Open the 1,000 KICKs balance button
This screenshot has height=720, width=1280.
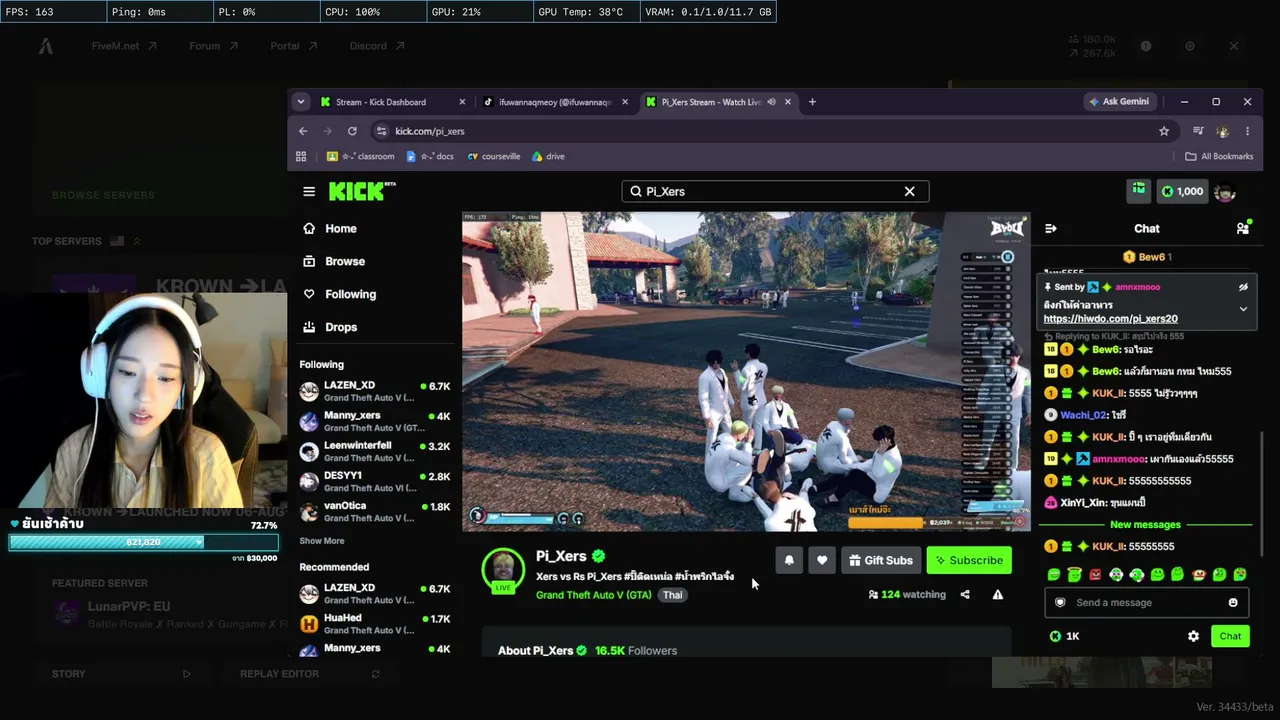coord(1182,191)
